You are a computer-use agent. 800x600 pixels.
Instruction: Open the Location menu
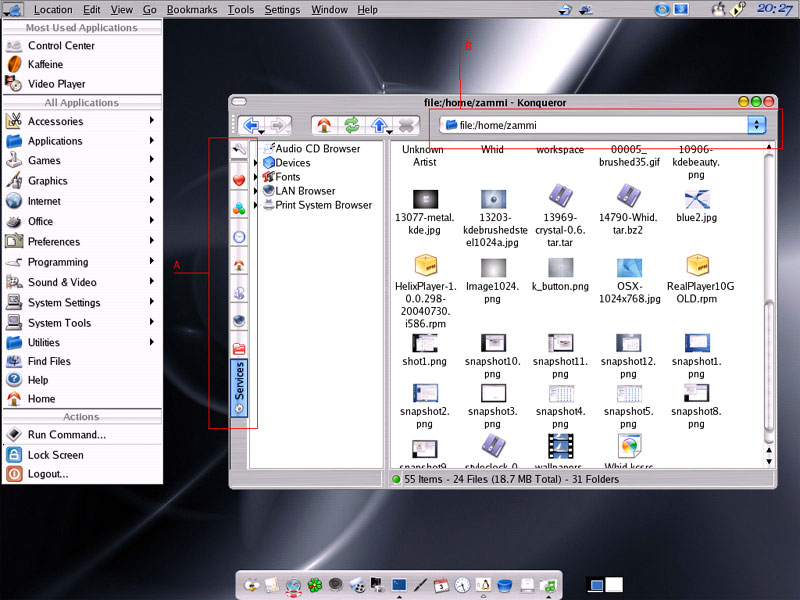coord(53,10)
